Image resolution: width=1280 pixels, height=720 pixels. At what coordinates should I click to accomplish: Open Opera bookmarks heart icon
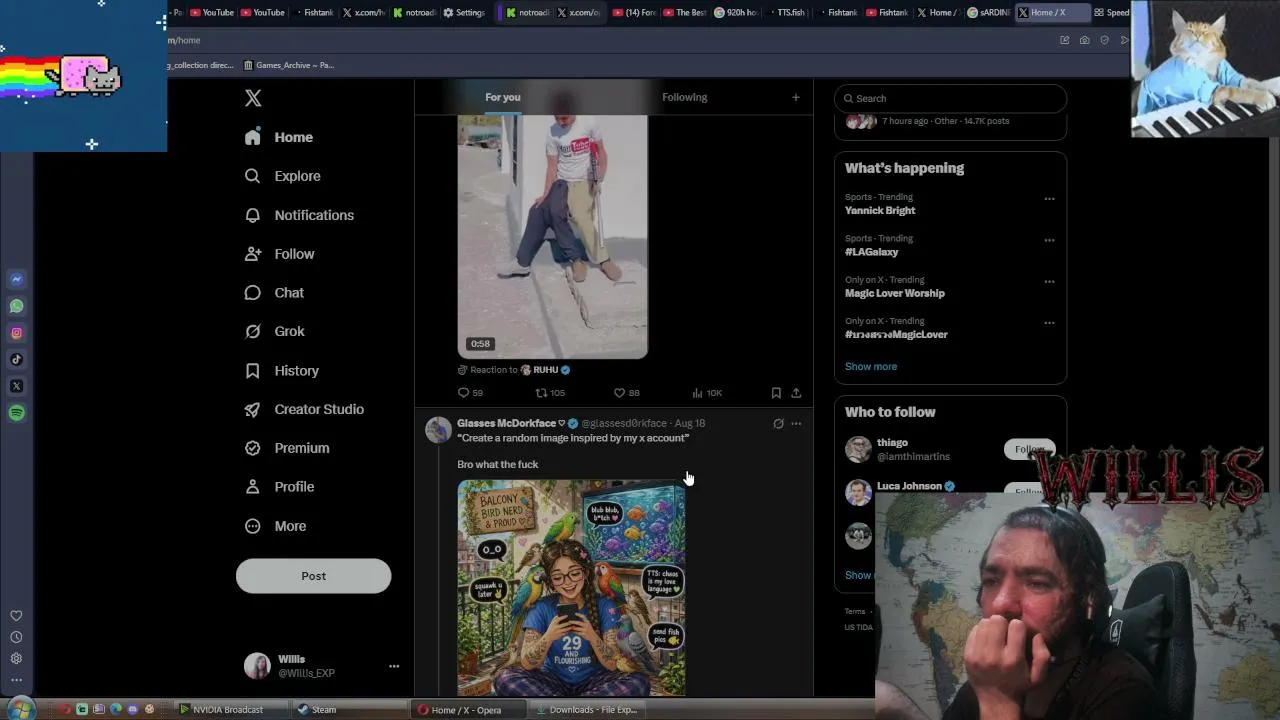[16, 616]
